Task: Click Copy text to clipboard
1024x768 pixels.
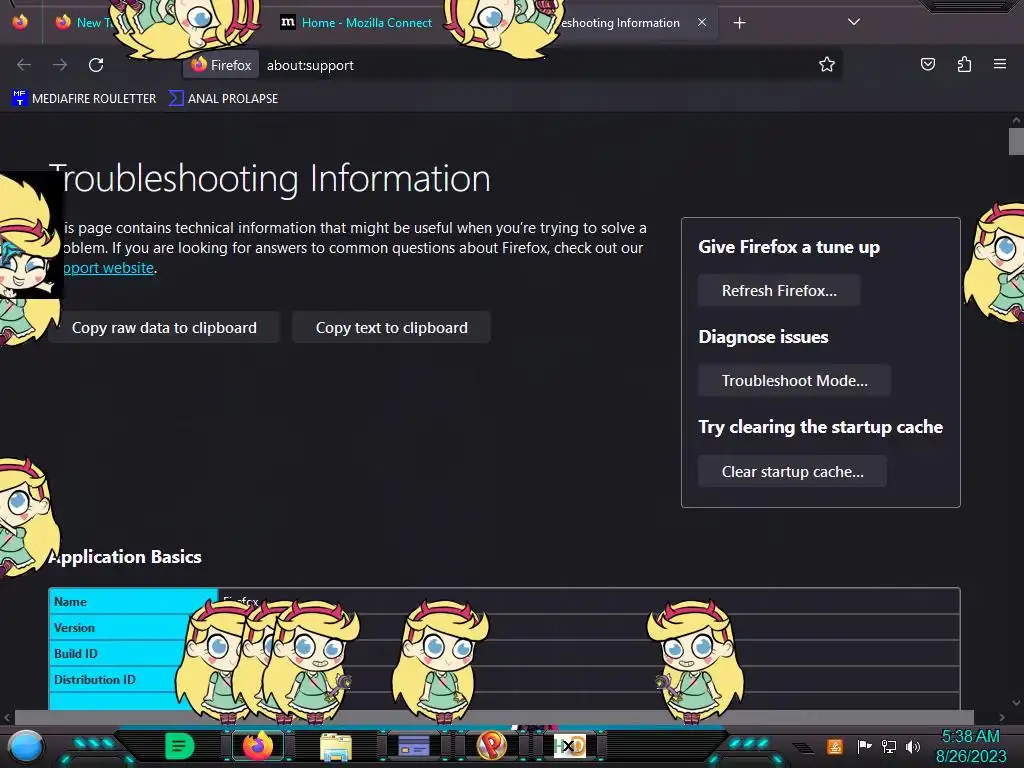Action: (x=391, y=328)
